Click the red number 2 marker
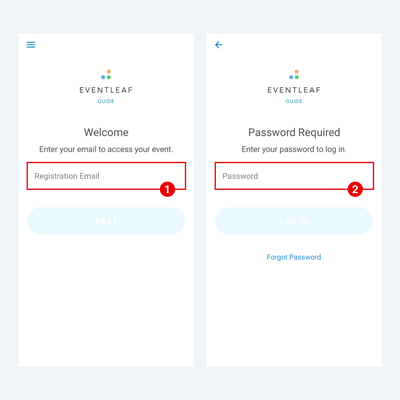Viewport: 400px width, 400px height. pyautogui.click(x=355, y=189)
